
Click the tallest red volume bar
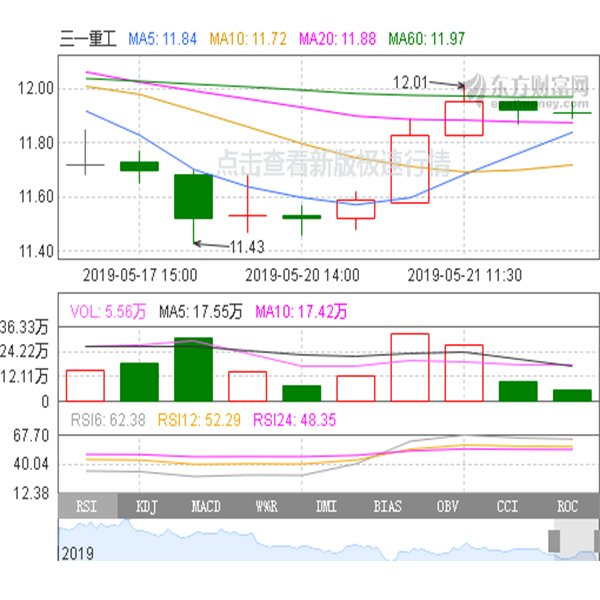click(x=410, y=367)
